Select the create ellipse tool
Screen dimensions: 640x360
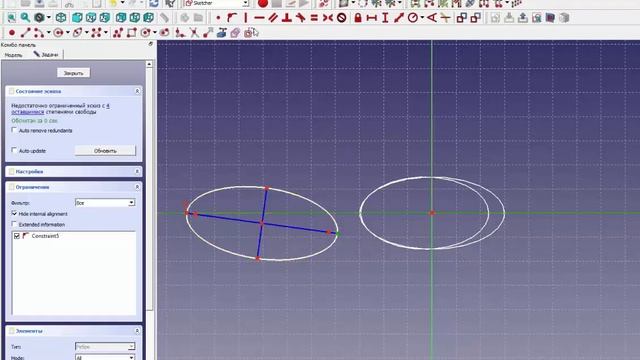(x=78, y=33)
